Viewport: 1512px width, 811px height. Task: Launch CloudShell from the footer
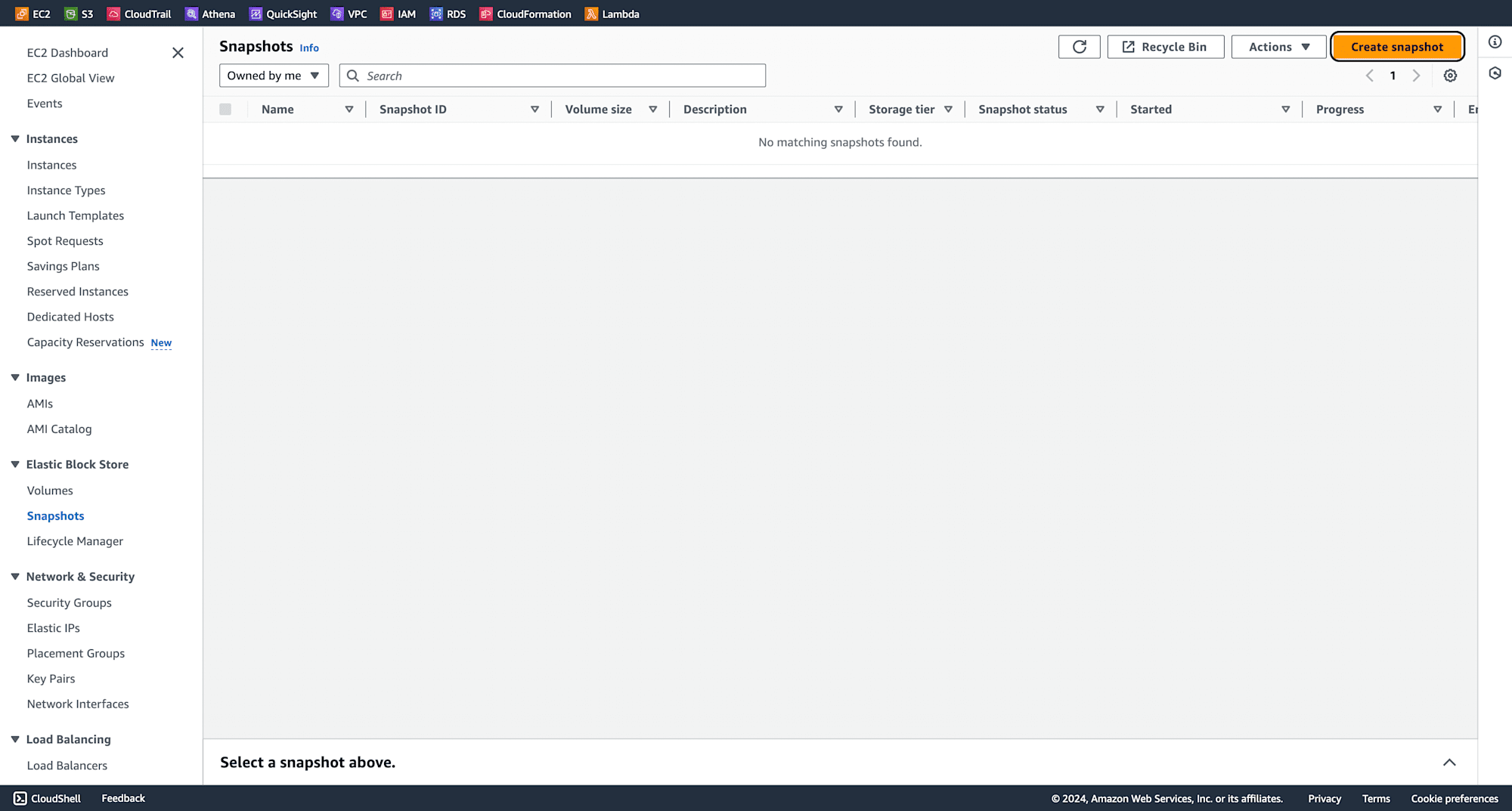tap(47, 798)
